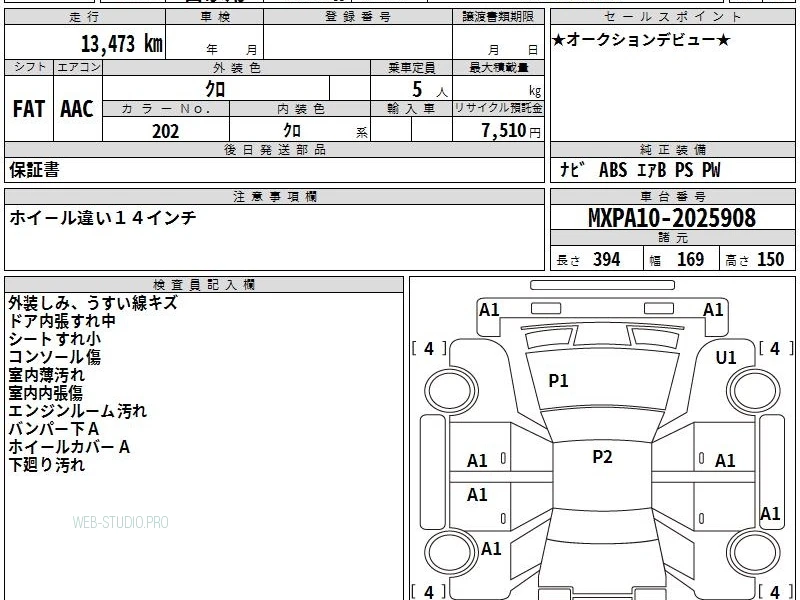The width and height of the screenshot is (800, 600).
Task: Select the note ホイール違い14インチ
Action: pyautogui.click(x=103, y=218)
